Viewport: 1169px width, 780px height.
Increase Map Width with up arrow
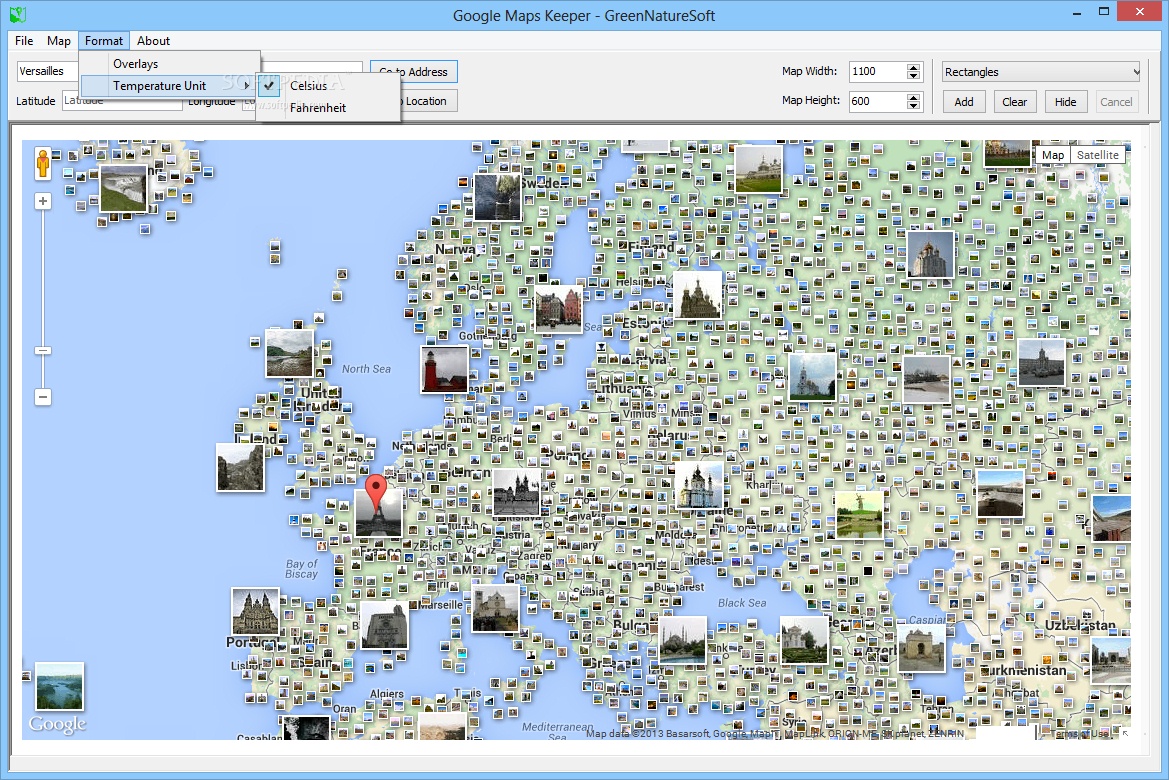click(913, 67)
